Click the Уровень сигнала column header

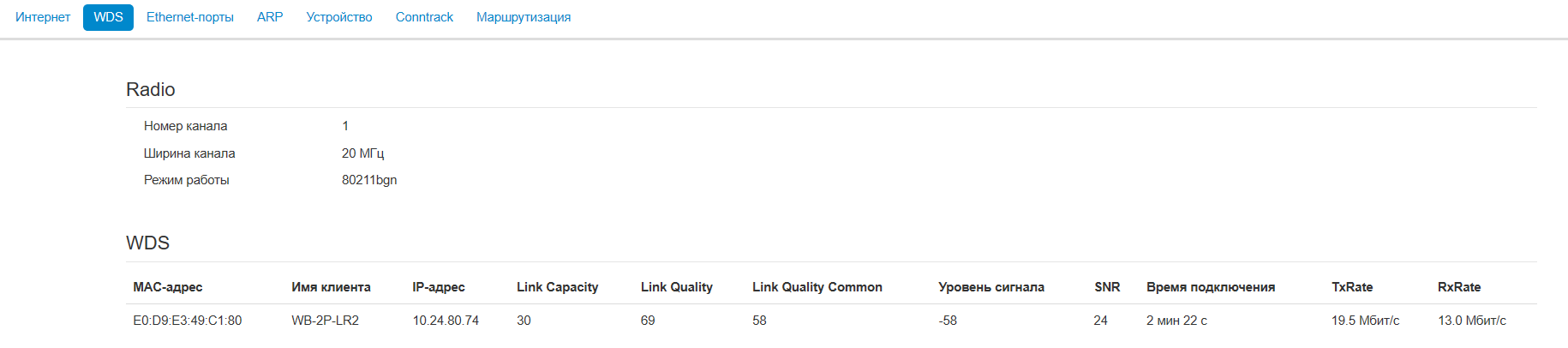click(991, 287)
